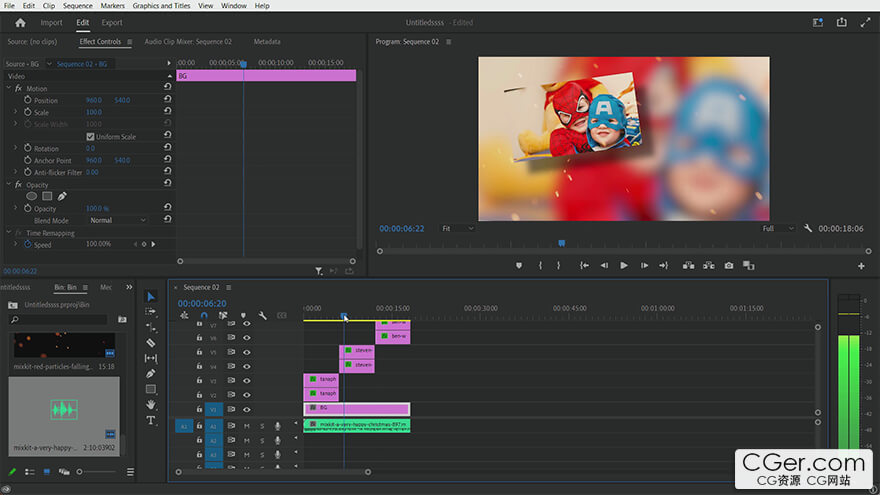Open new bin folder icon in project
The image size is (880, 495).
122,319
